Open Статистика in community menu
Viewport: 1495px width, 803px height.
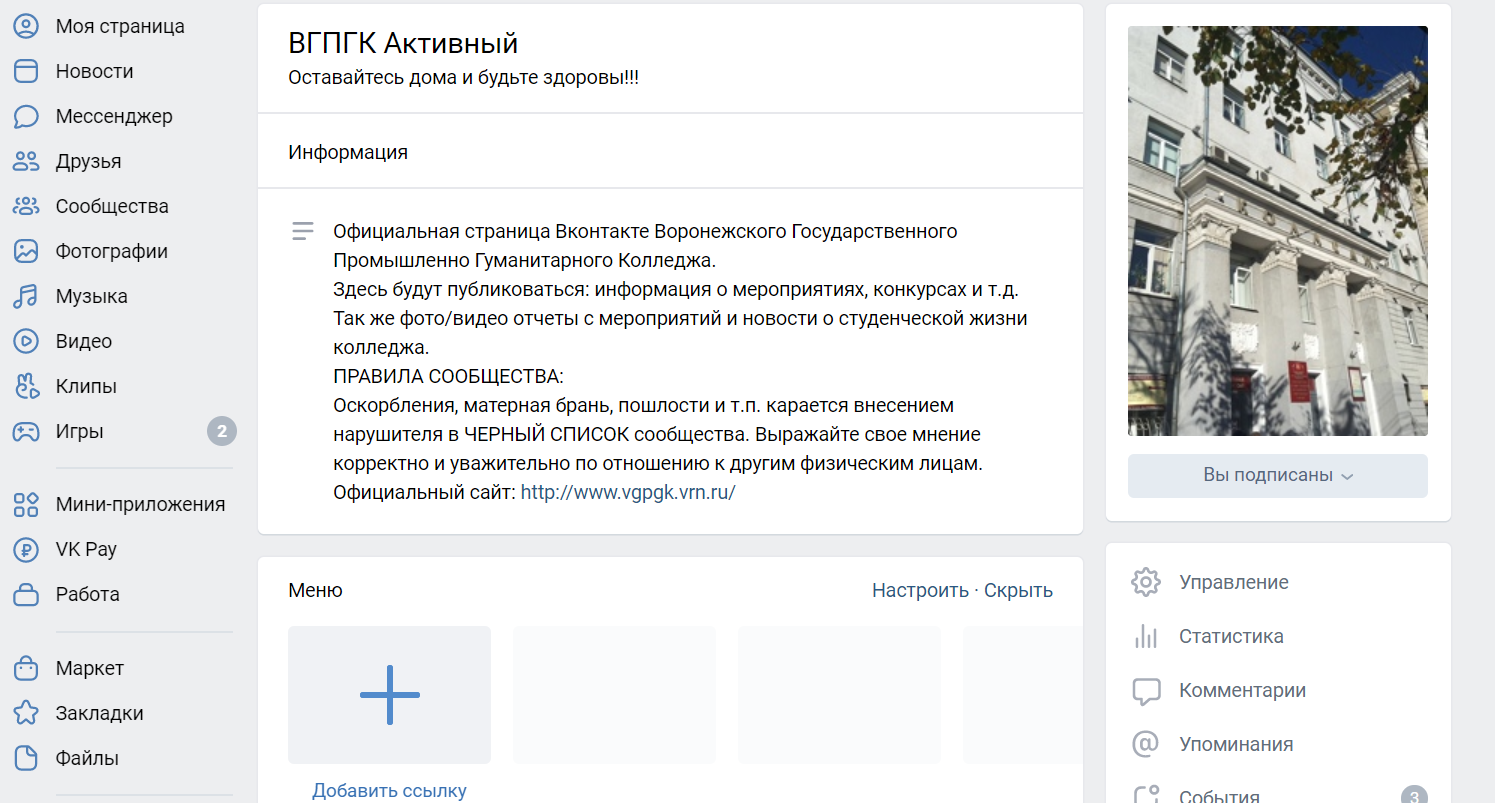[1231, 636]
